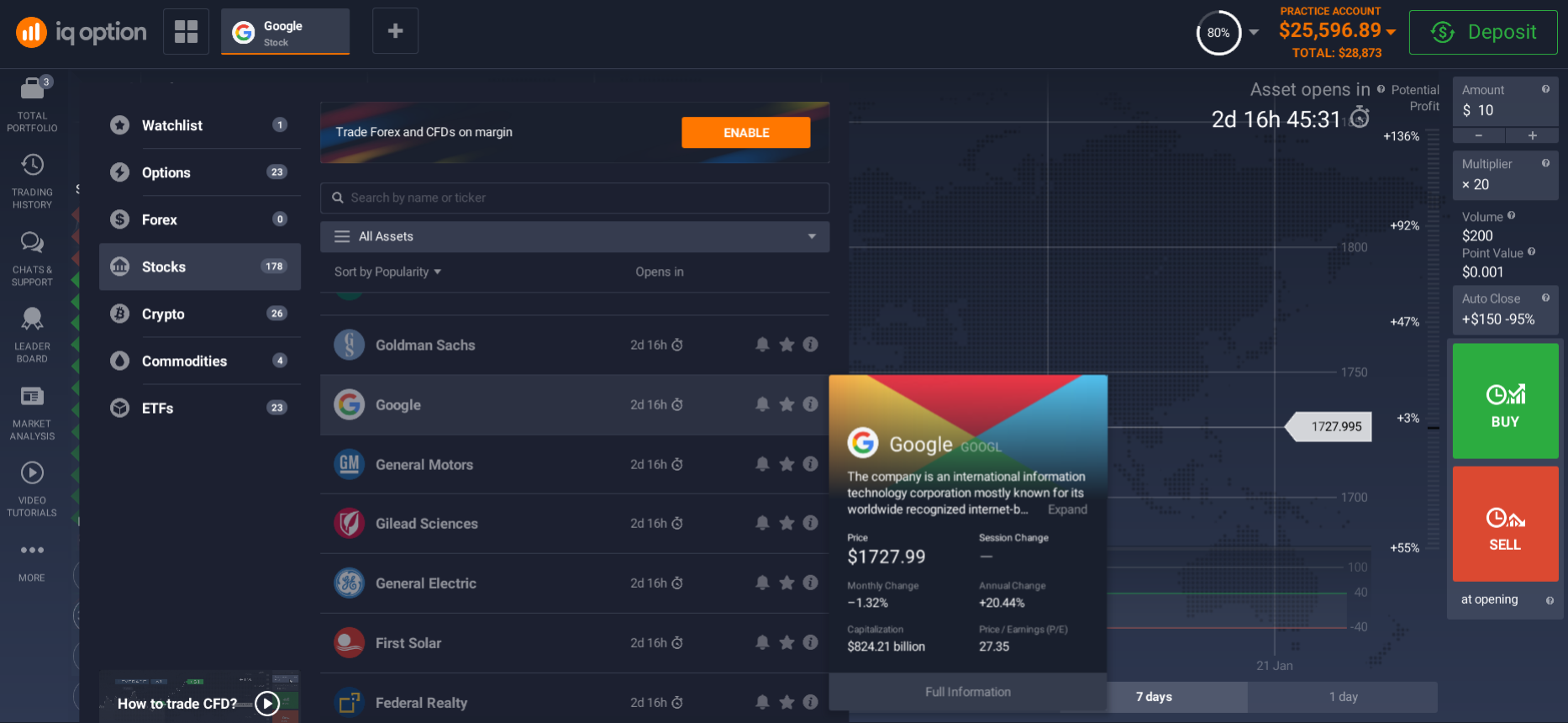Click the Deposit button

pyautogui.click(x=1483, y=32)
